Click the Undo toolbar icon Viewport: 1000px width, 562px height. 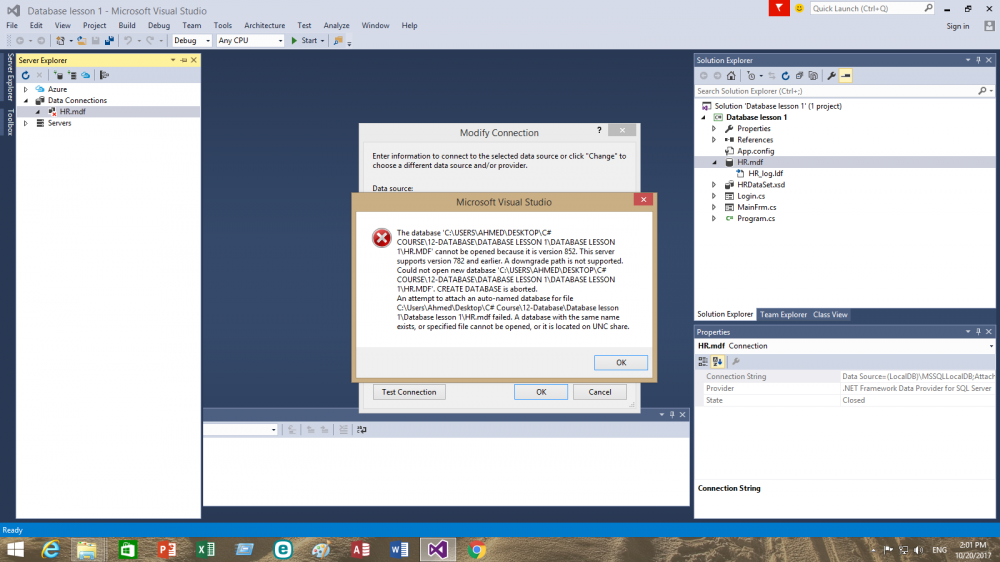(x=128, y=40)
